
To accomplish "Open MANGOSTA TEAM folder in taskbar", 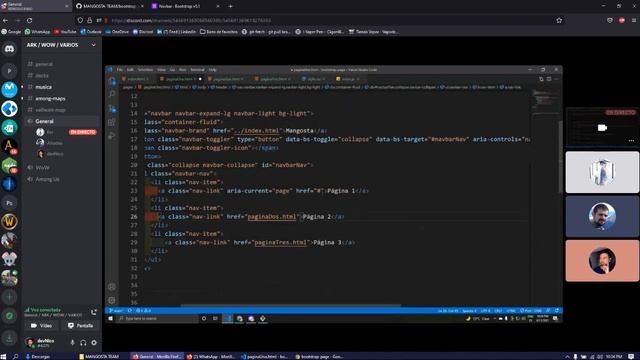I will (x=99, y=356).
